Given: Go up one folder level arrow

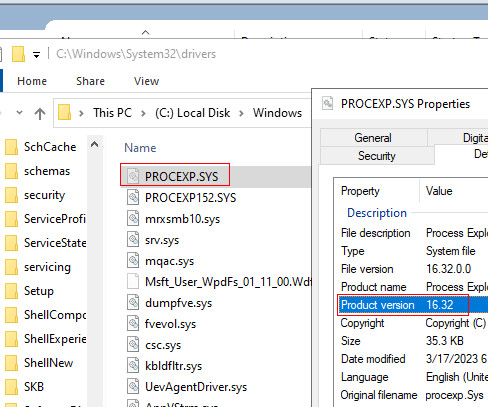Looking at the screenshot, I should coord(40,113).
